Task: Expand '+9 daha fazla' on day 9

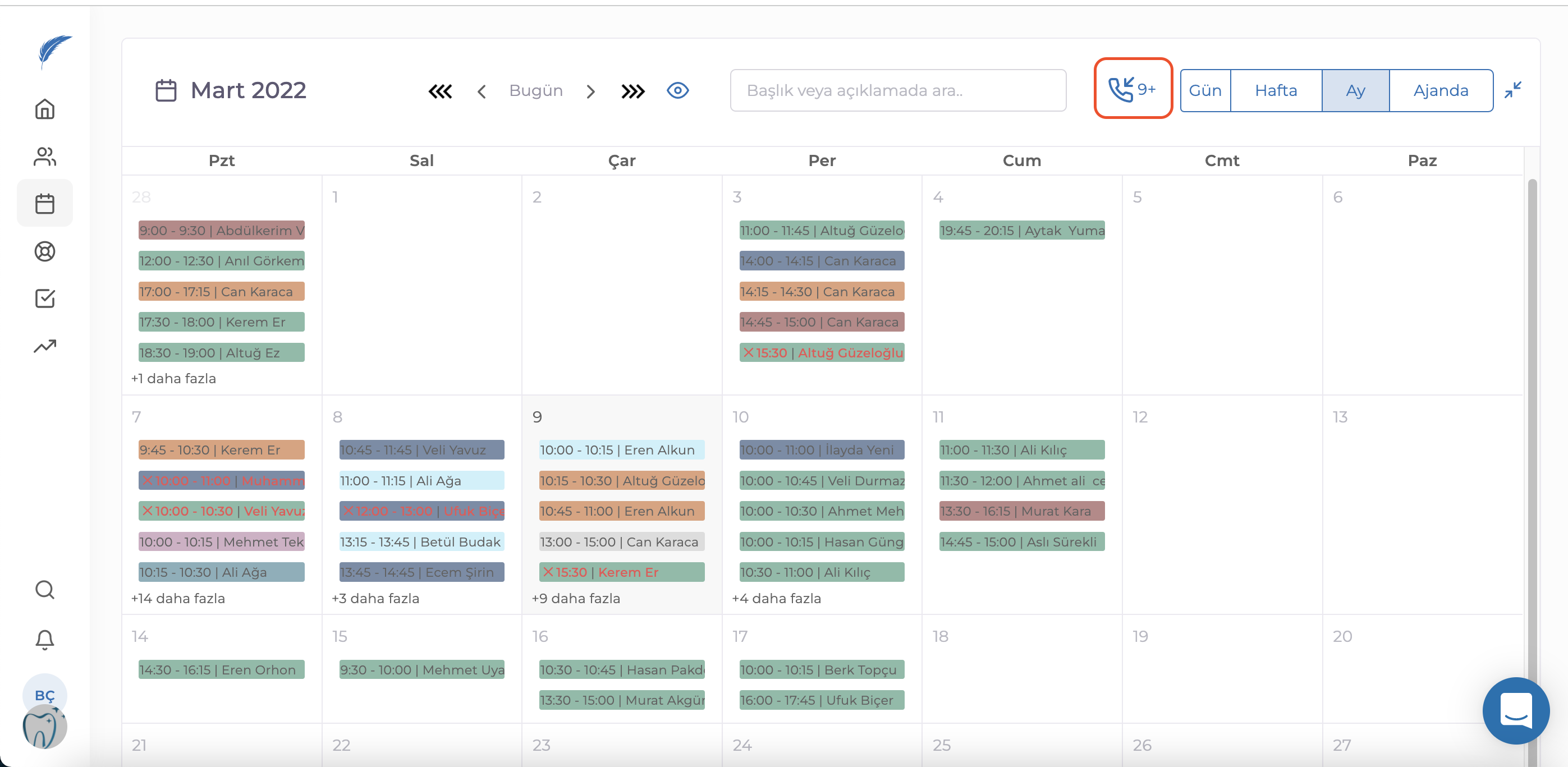Action: pyautogui.click(x=575, y=598)
